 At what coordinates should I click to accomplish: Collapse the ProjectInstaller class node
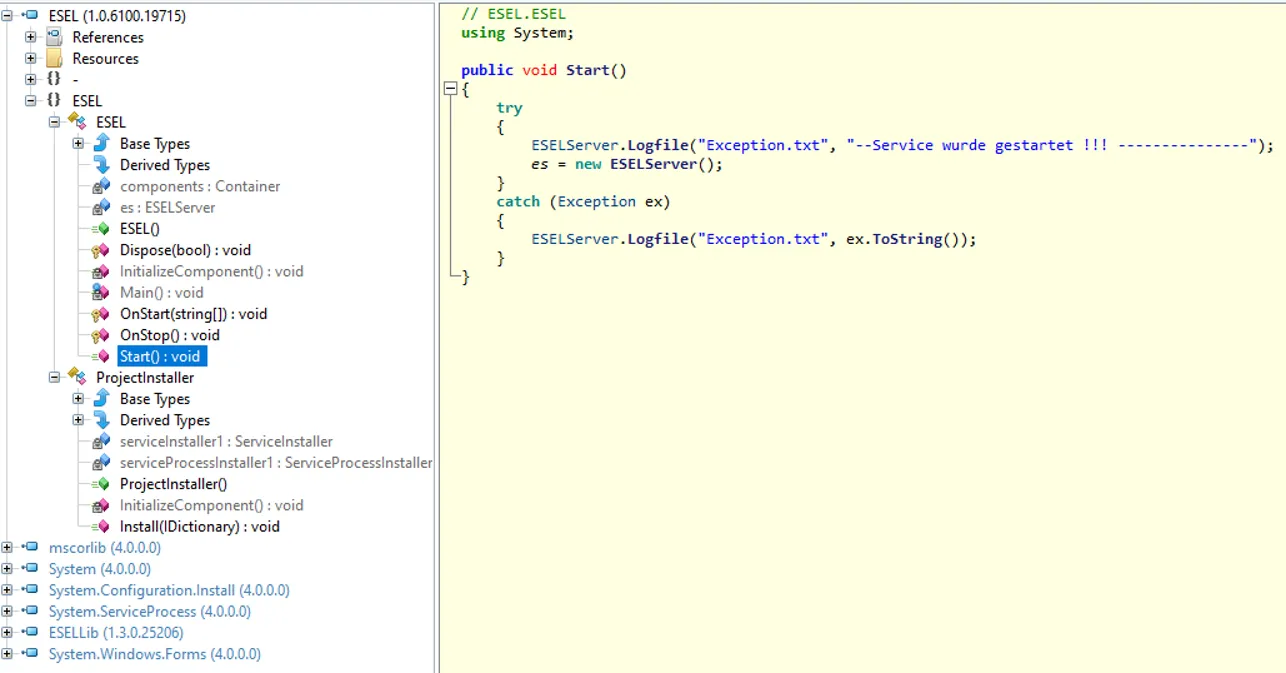(x=55, y=378)
